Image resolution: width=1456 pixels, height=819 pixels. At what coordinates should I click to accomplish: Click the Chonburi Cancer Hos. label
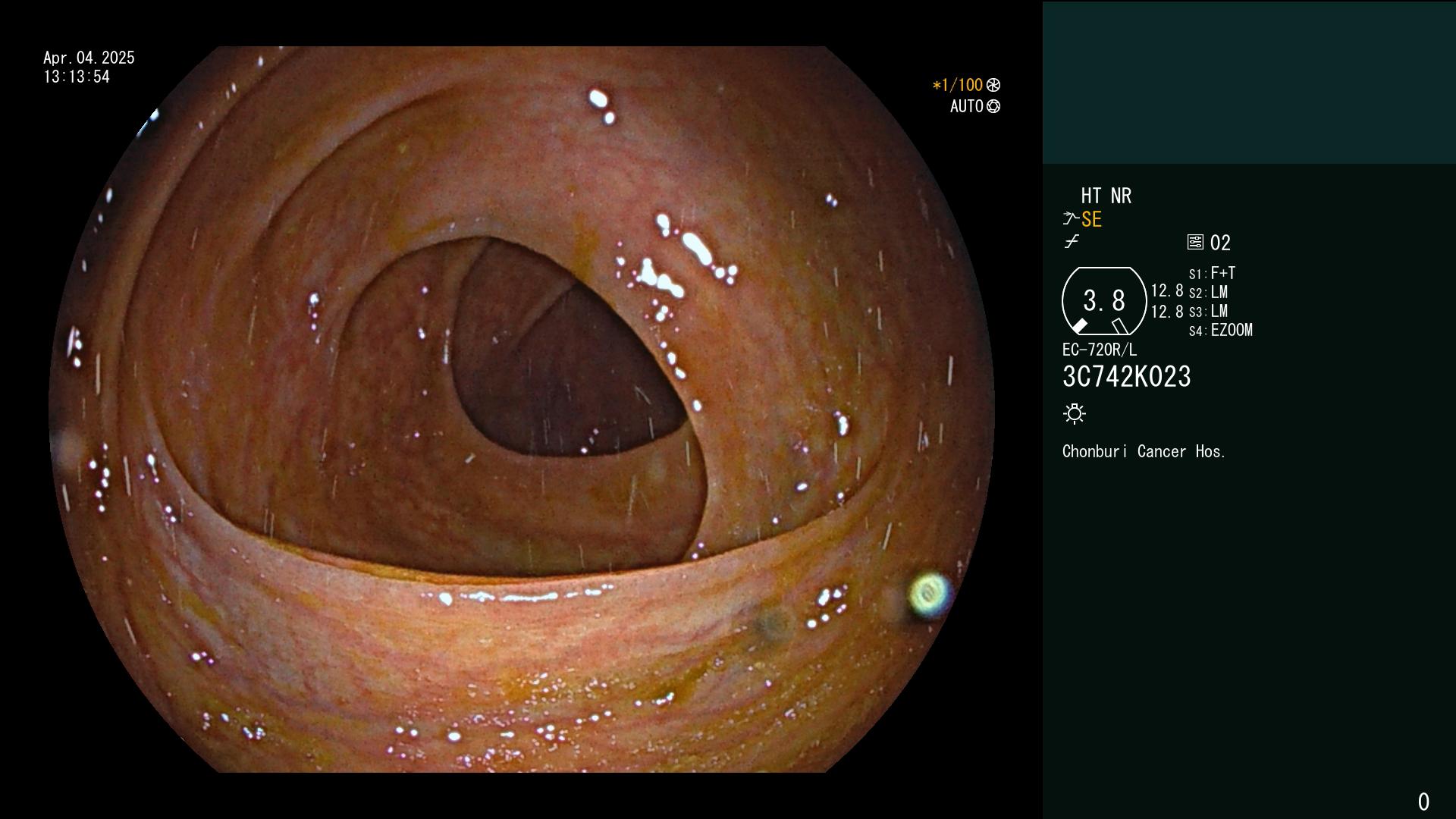point(1144,451)
